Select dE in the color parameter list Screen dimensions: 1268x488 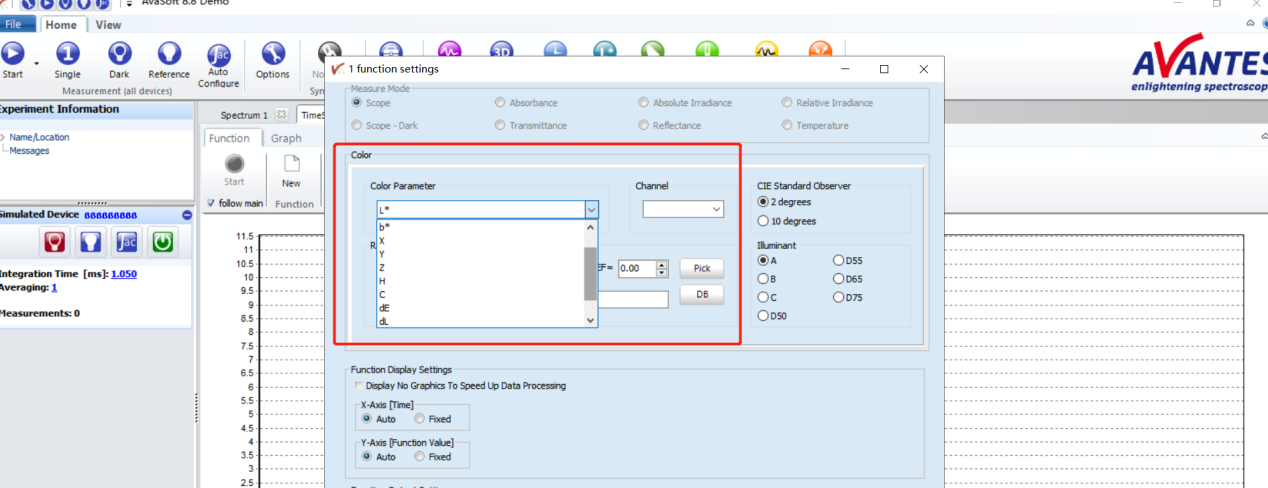tap(384, 308)
